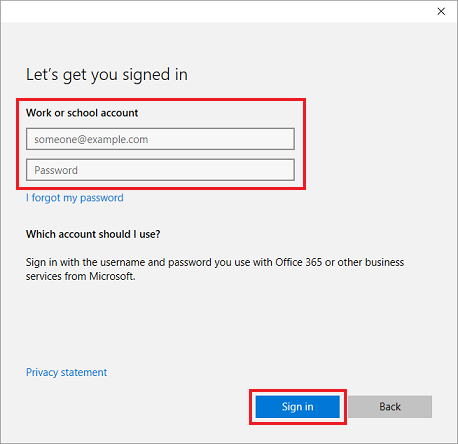Click the Work or school account label
This screenshot has width=458, height=444.
pyautogui.click(x=82, y=113)
